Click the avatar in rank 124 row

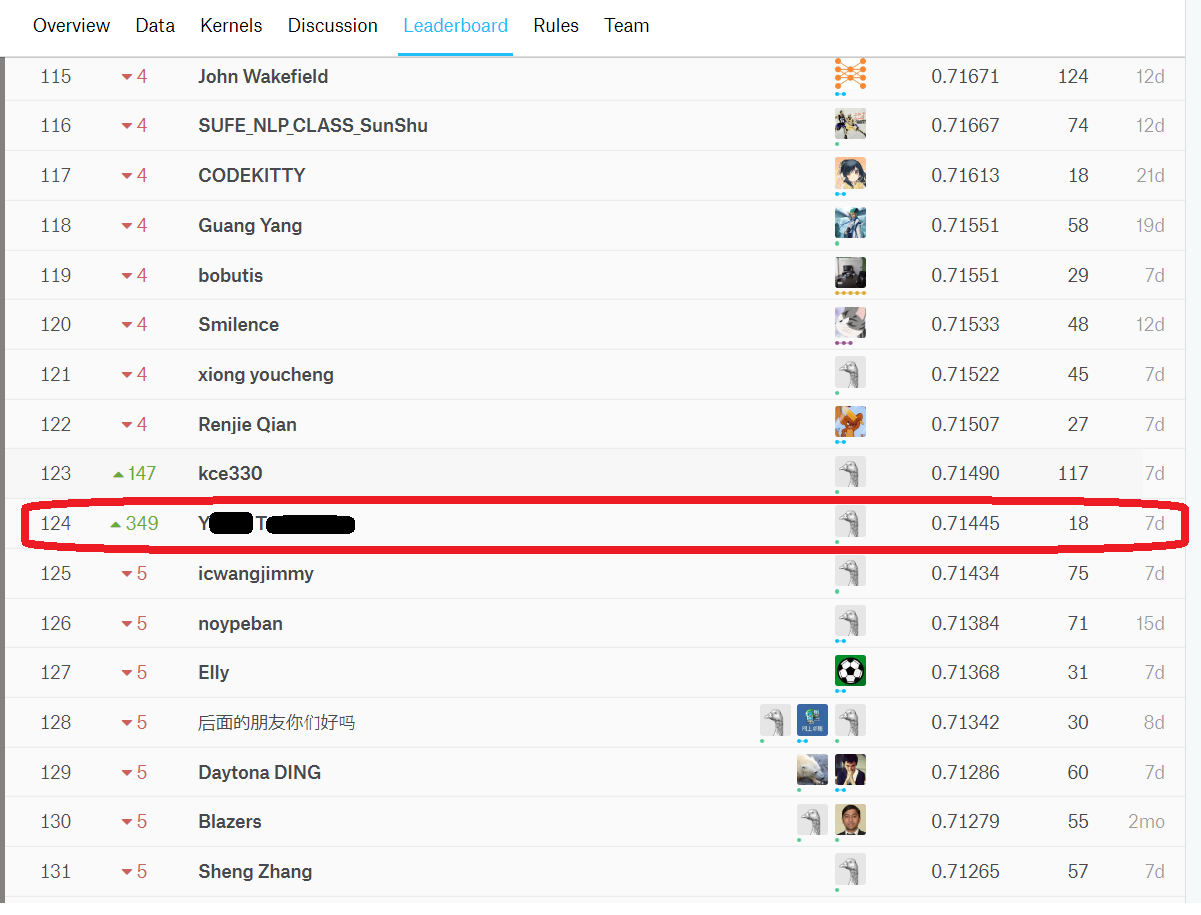pyautogui.click(x=850, y=521)
